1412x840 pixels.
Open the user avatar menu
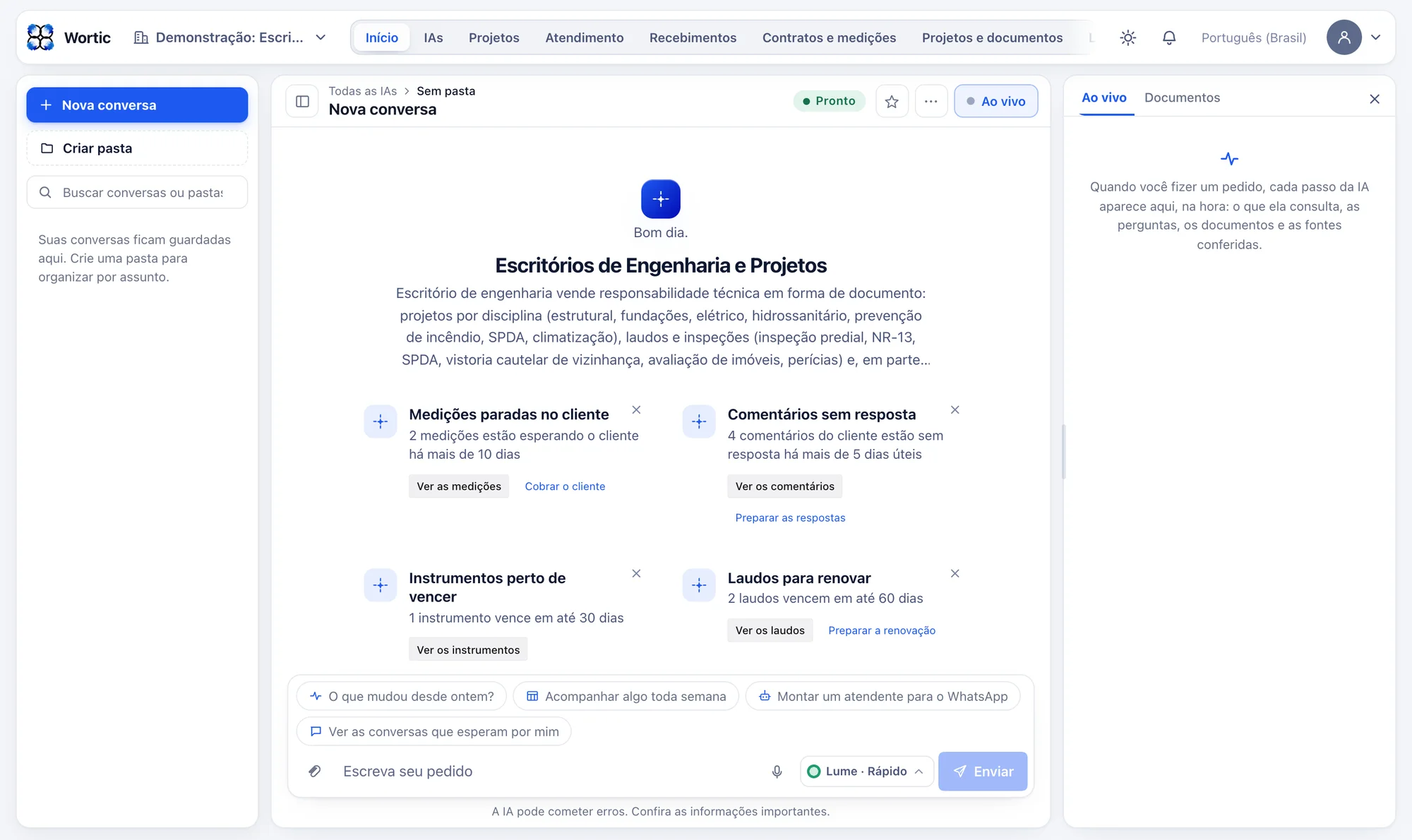point(1344,37)
